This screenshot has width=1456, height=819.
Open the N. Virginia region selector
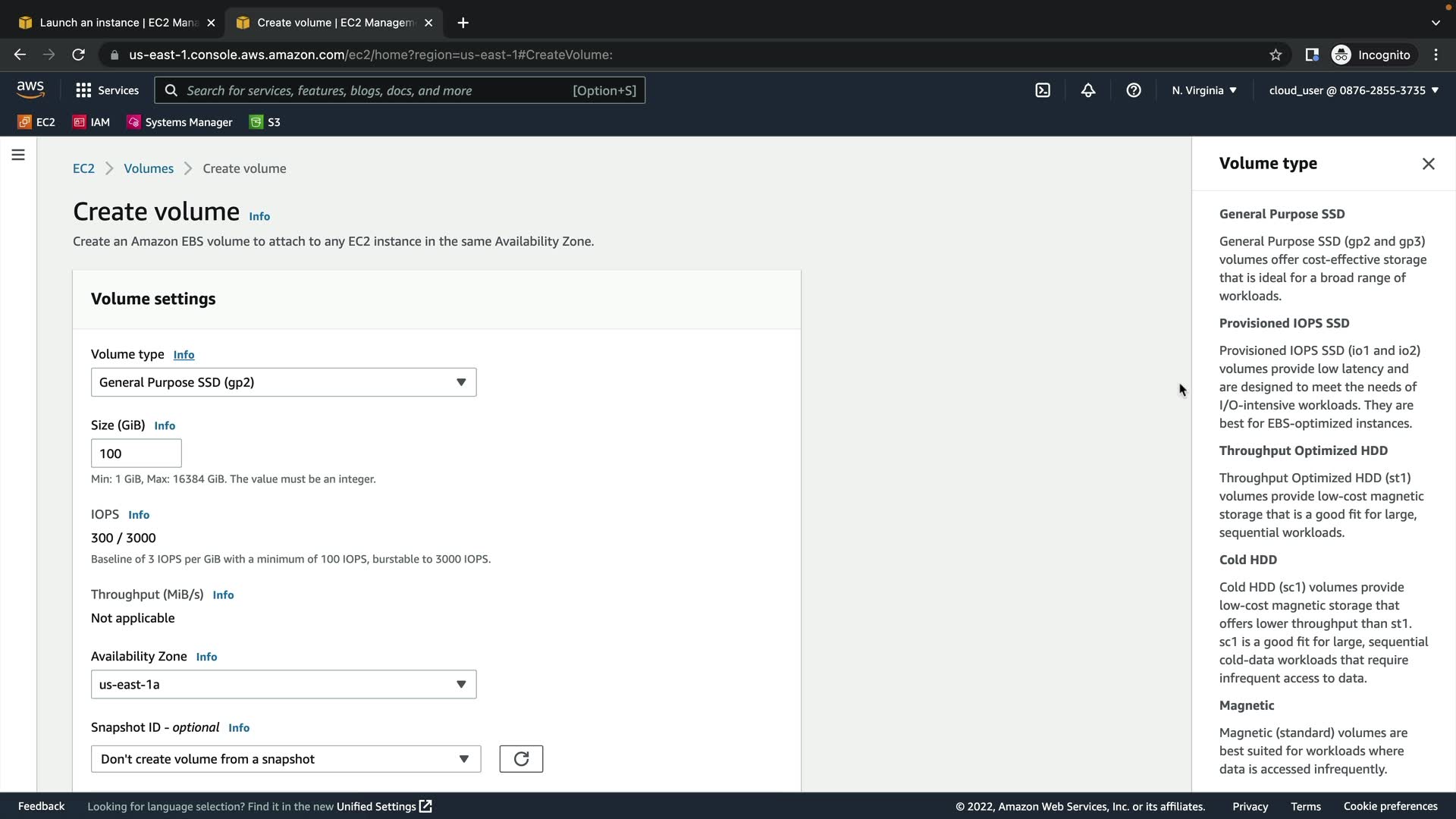click(x=1204, y=90)
